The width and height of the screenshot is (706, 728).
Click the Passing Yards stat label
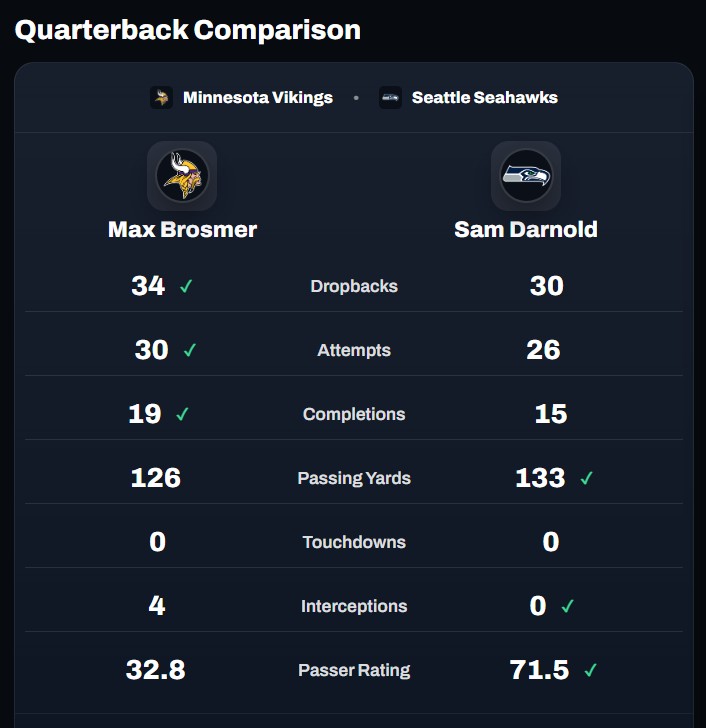point(354,478)
